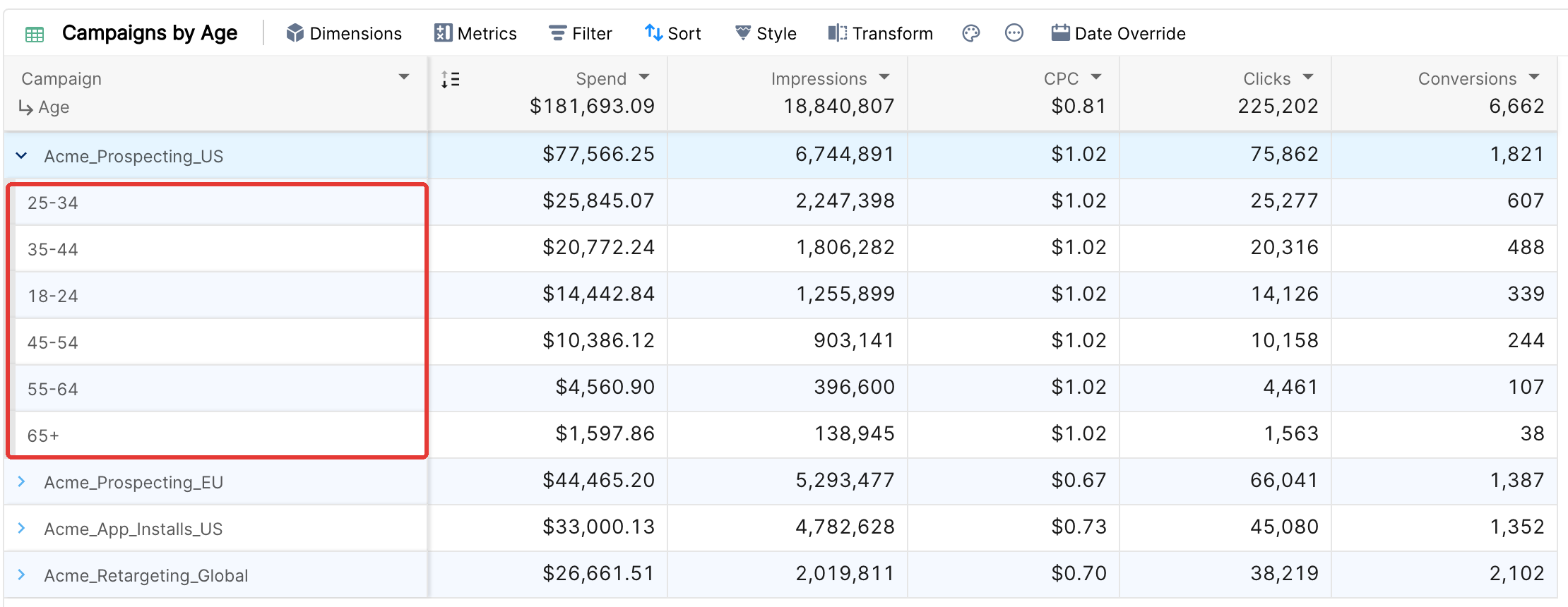Image resolution: width=1568 pixels, height=607 pixels.
Task: Open the Sort options
Action: coord(672,33)
